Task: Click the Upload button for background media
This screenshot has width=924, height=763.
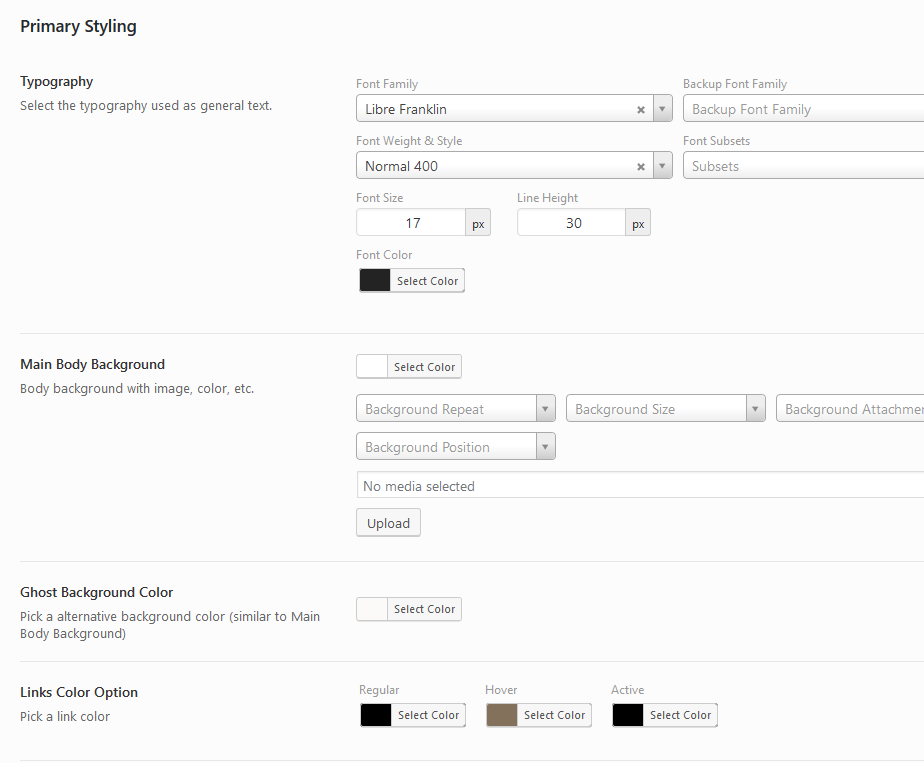Action: (388, 522)
